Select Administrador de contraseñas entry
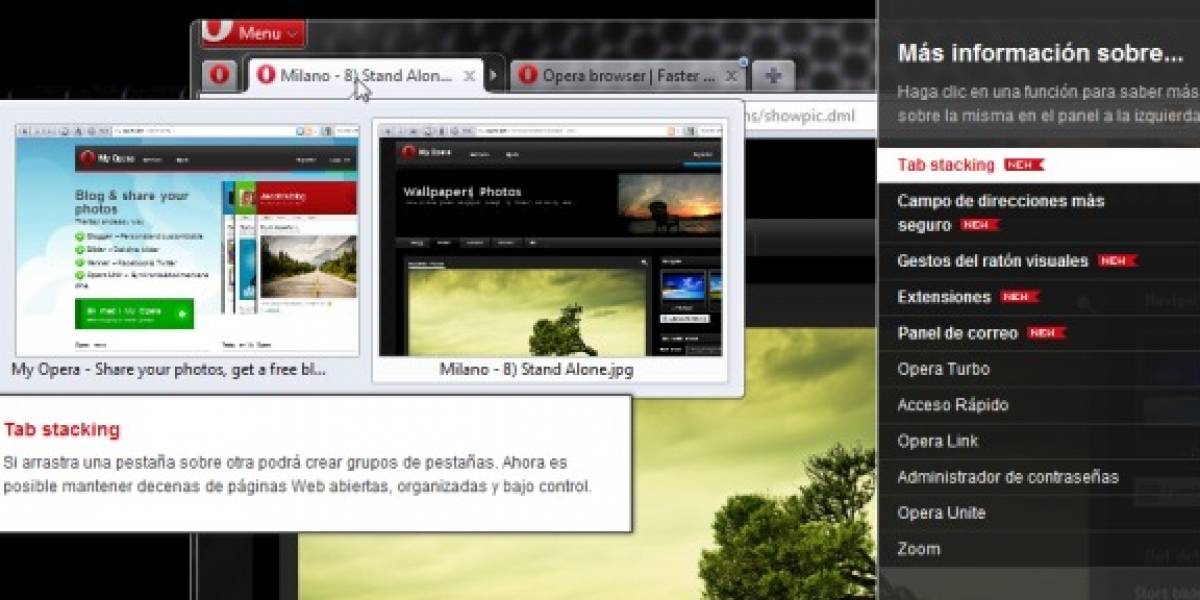Screen dimensions: 1200x600 pos(1038,477)
